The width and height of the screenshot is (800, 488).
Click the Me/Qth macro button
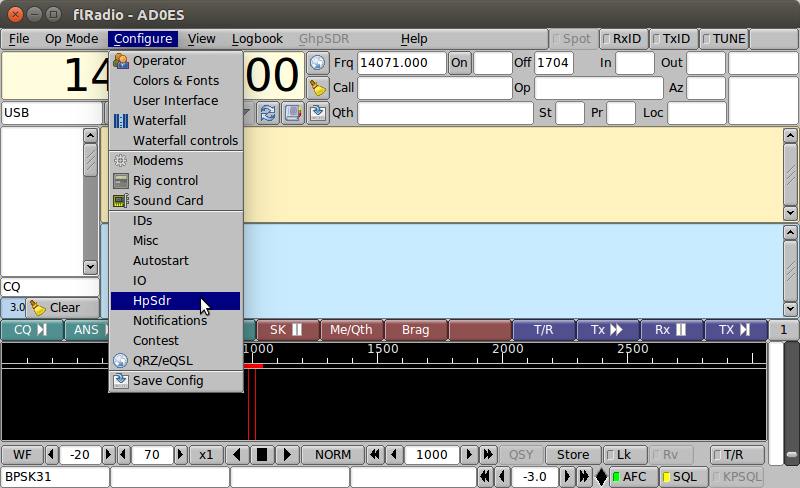point(351,330)
